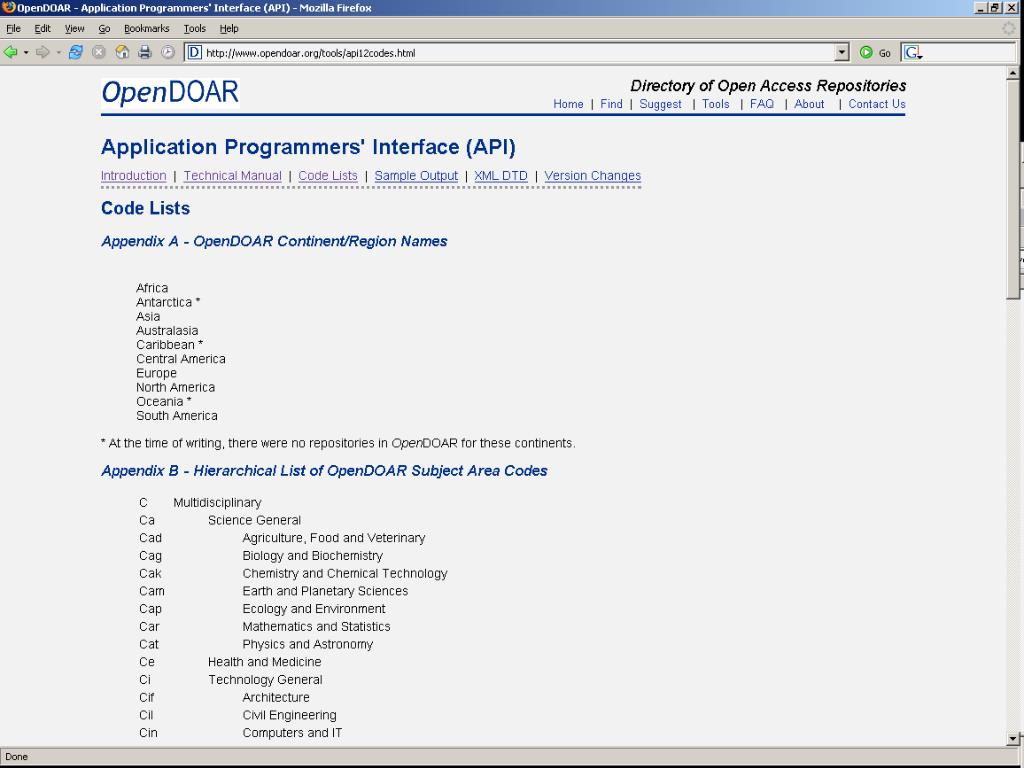Click the scrollbar down arrow
Screen dimensions: 1024x768
(x=1014, y=739)
